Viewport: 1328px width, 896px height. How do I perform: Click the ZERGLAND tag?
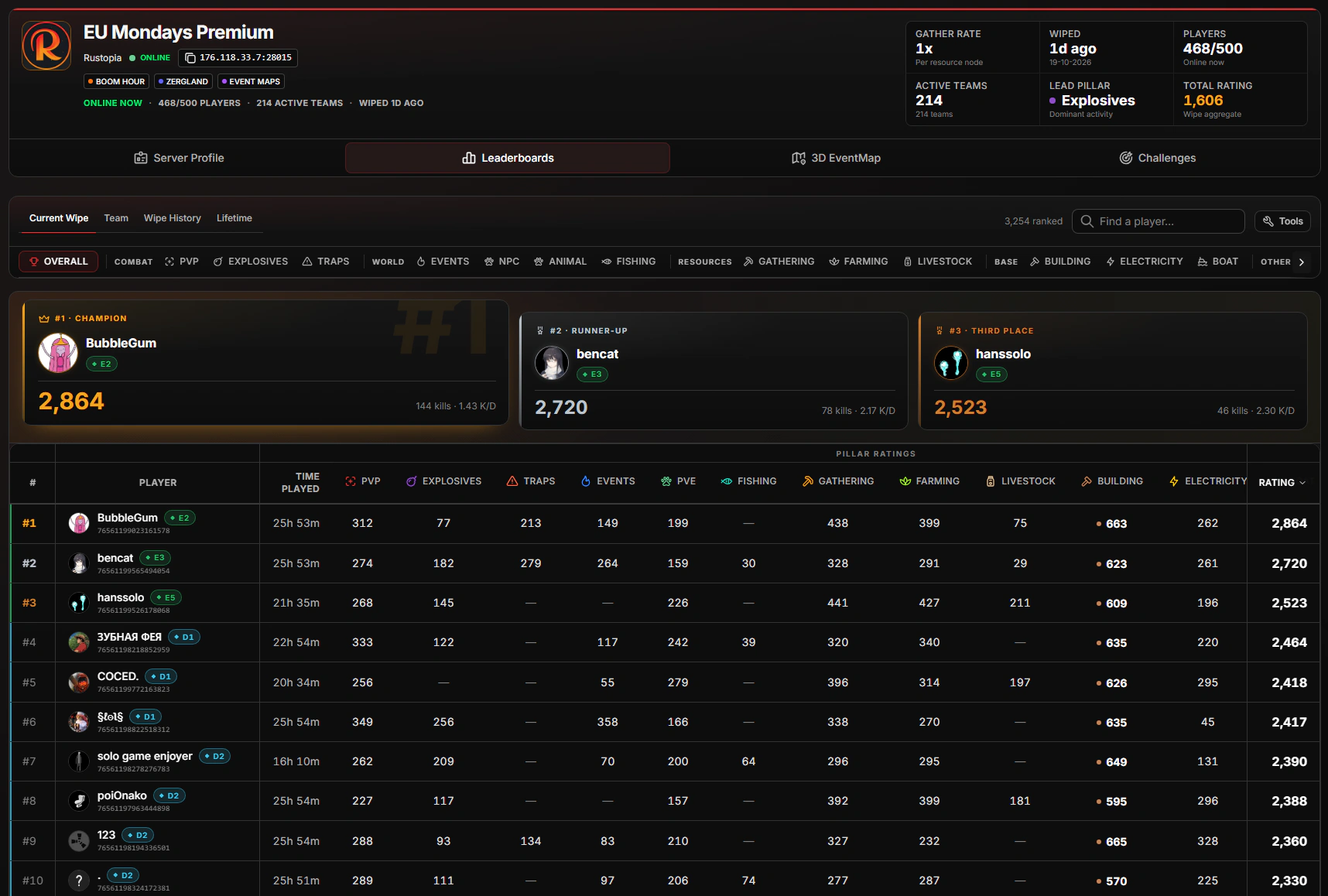click(x=183, y=81)
